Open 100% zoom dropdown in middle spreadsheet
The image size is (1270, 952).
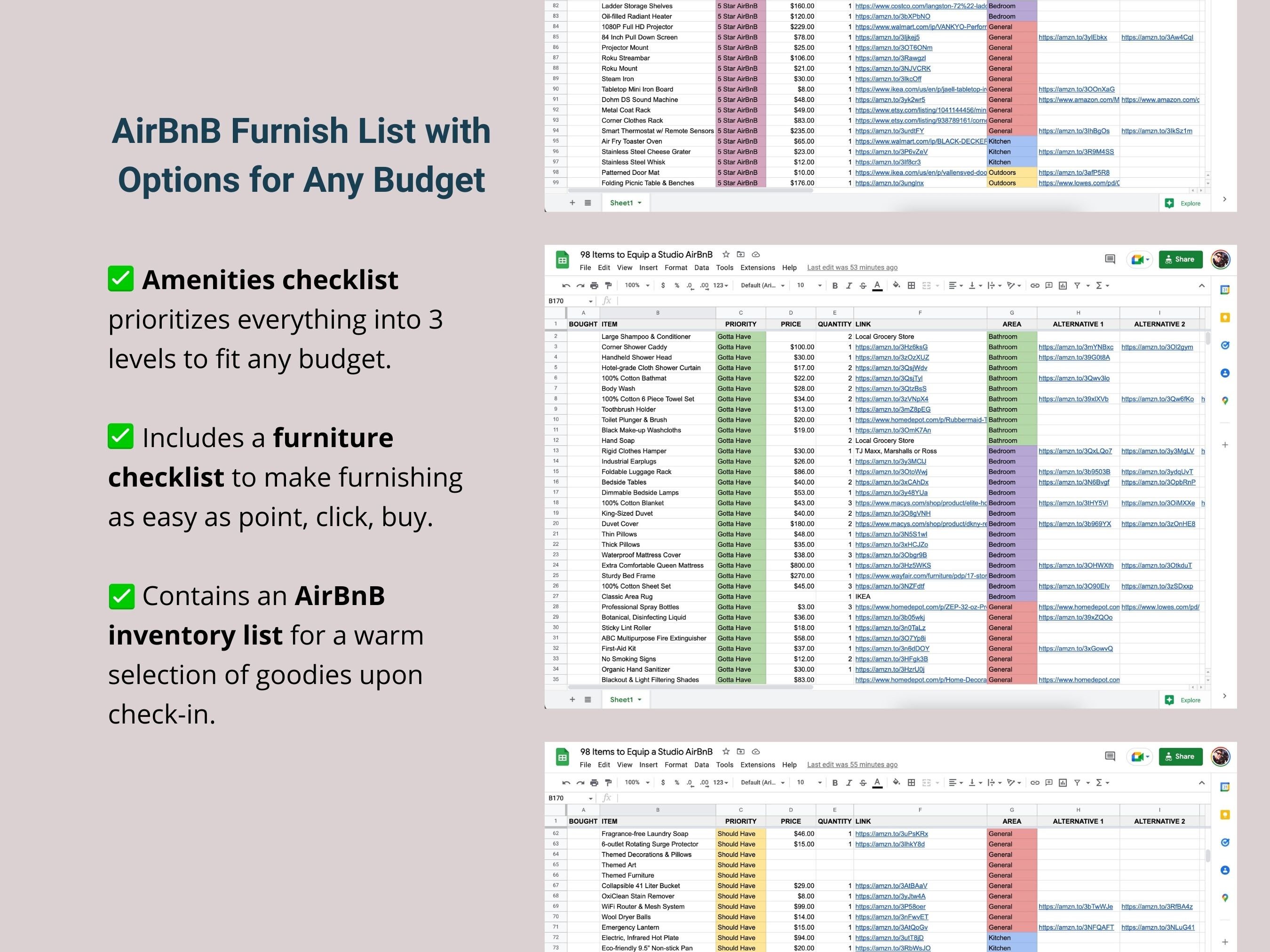click(x=637, y=285)
